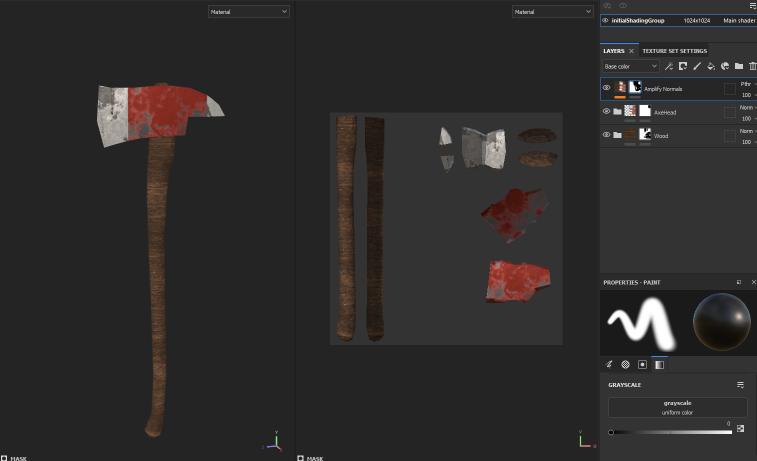Select the Layers tab
The height and width of the screenshot is (461, 757).
pyautogui.click(x=613, y=51)
